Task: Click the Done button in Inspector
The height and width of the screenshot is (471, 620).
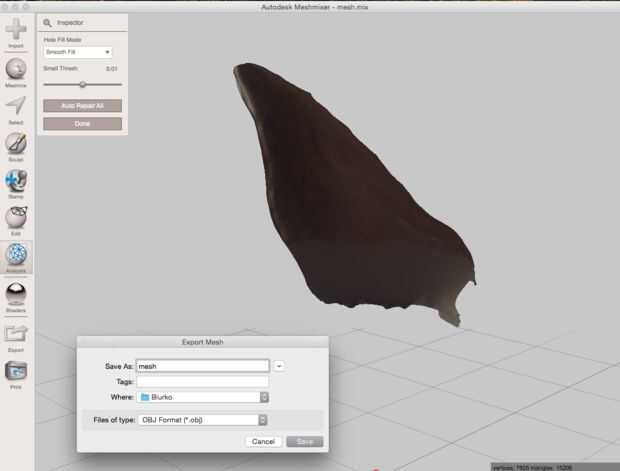Action: coord(82,124)
